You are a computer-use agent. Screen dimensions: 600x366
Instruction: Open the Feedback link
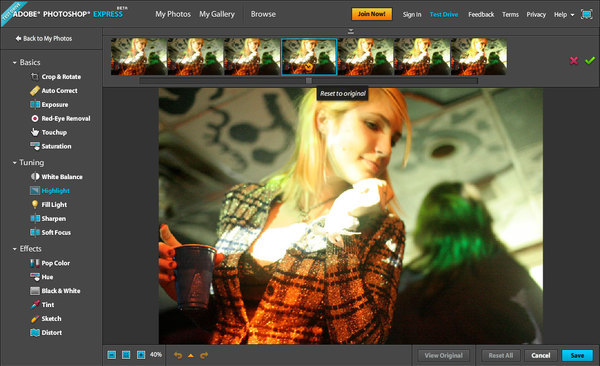pos(481,15)
